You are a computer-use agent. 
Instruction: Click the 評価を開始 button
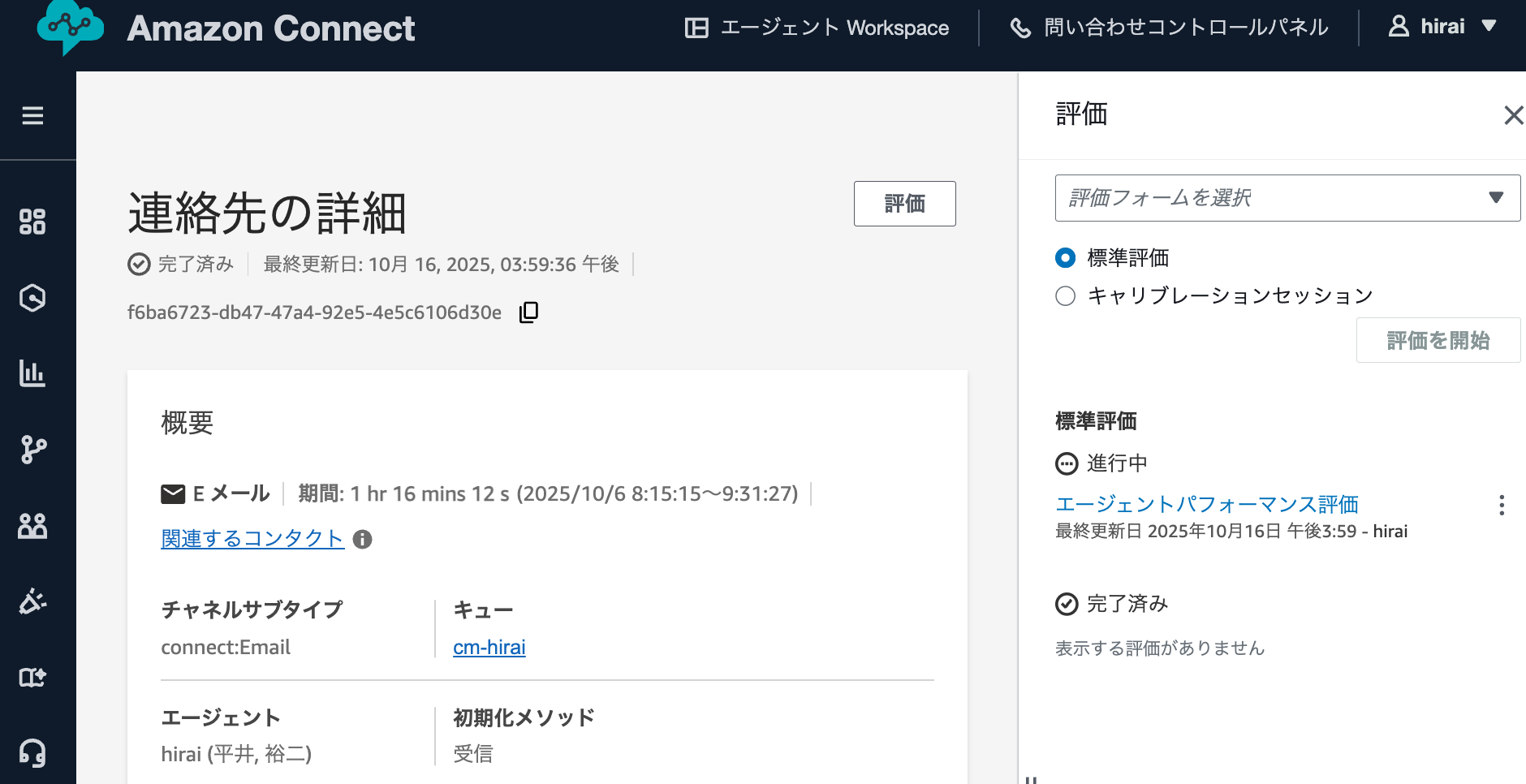click(x=1438, y=340)
